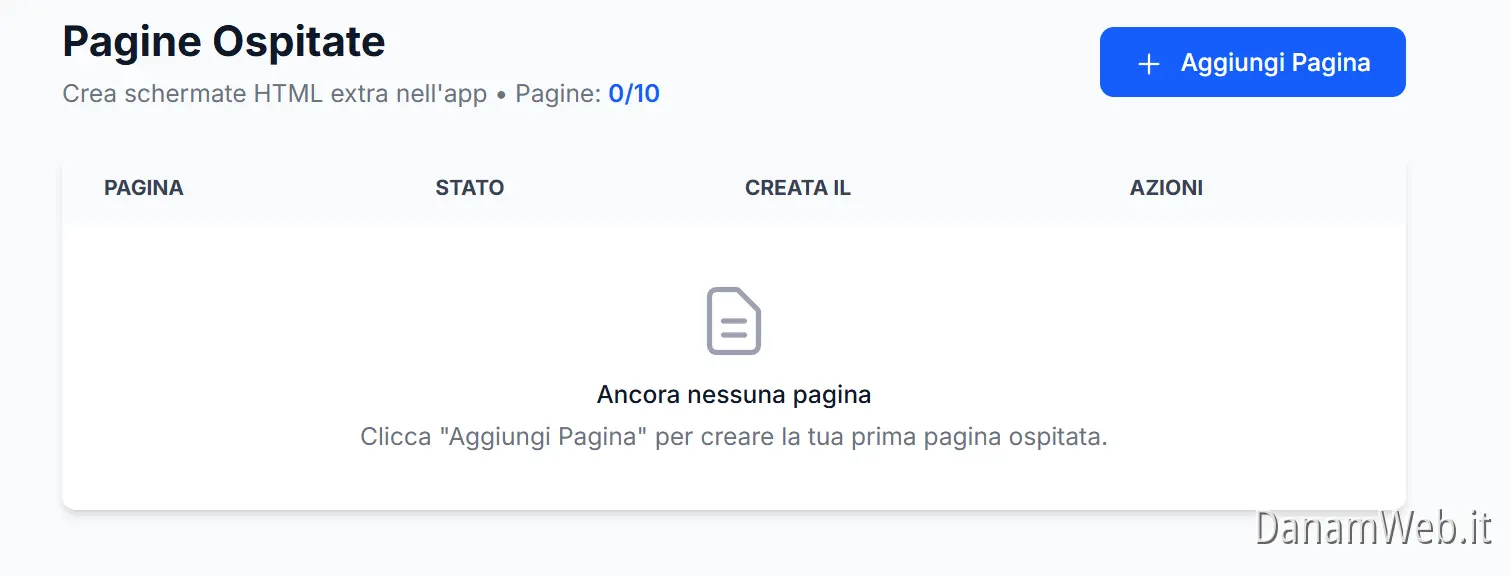The width and height of the screenshot is (1511, 576).
Task: Select the CREATA IL column header
Action: [x=798, y=187]
